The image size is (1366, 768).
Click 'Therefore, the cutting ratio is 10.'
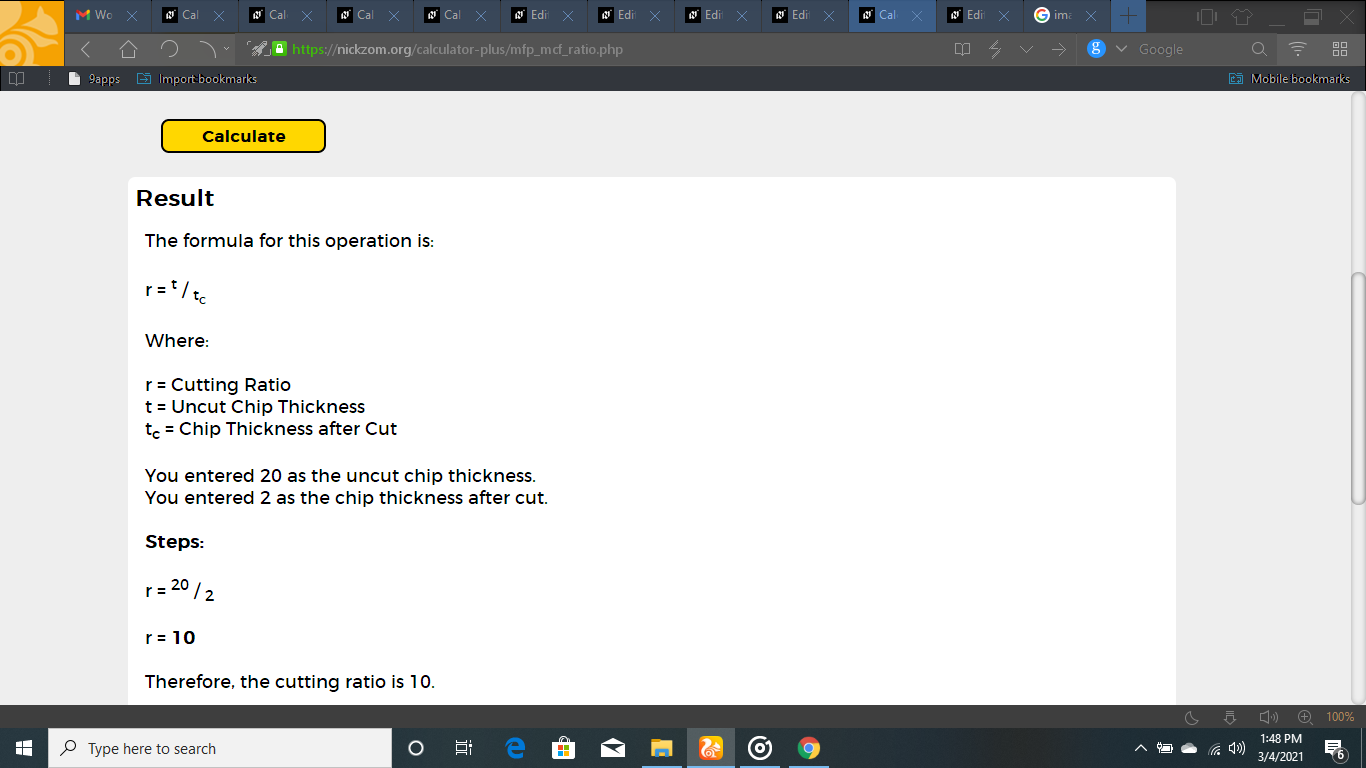290,682
